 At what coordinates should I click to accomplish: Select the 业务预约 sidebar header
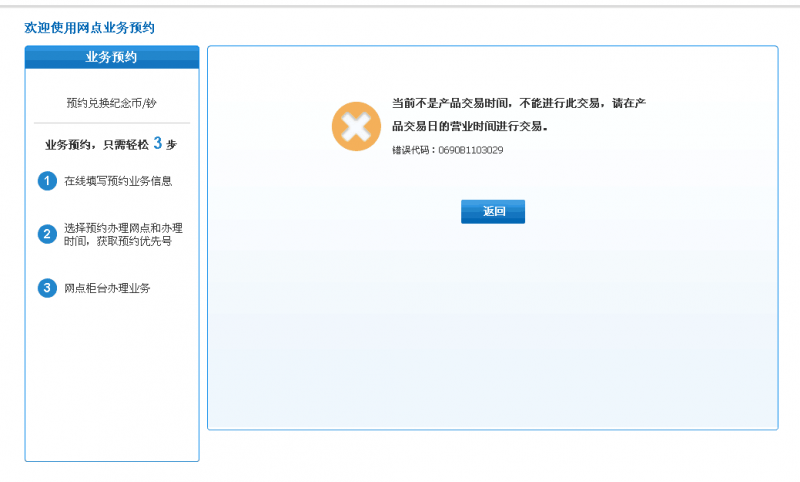tap(111, 57)
